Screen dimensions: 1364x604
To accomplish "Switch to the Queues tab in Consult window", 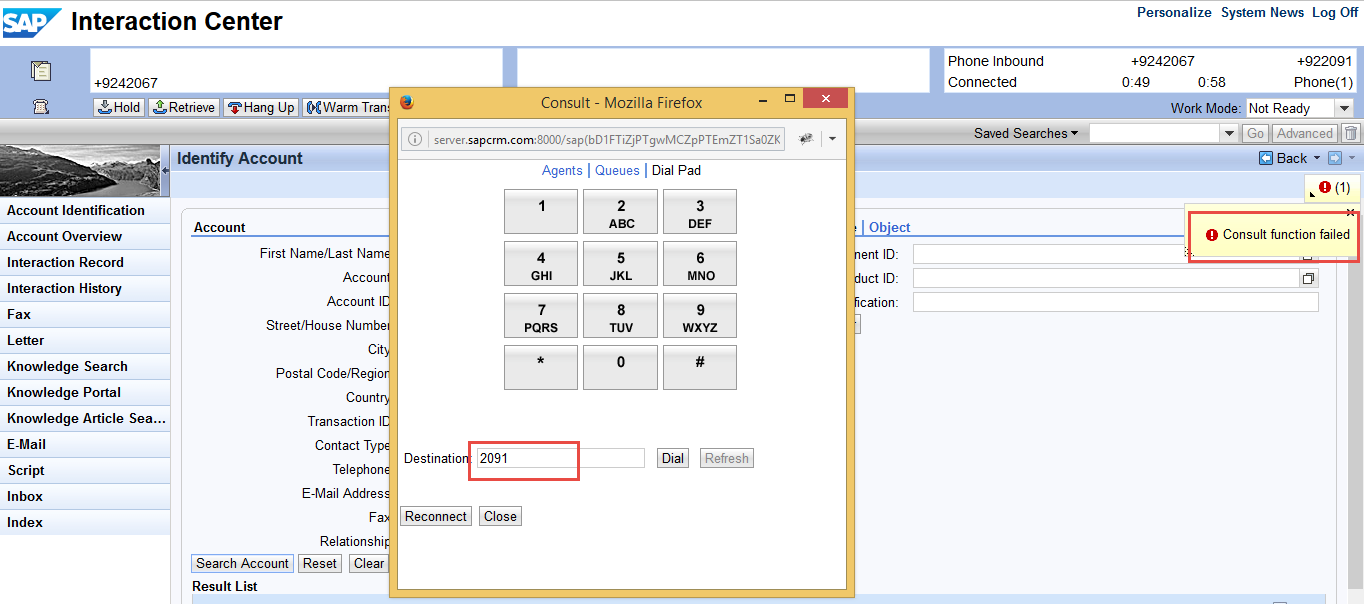I will tap(617, 170).
